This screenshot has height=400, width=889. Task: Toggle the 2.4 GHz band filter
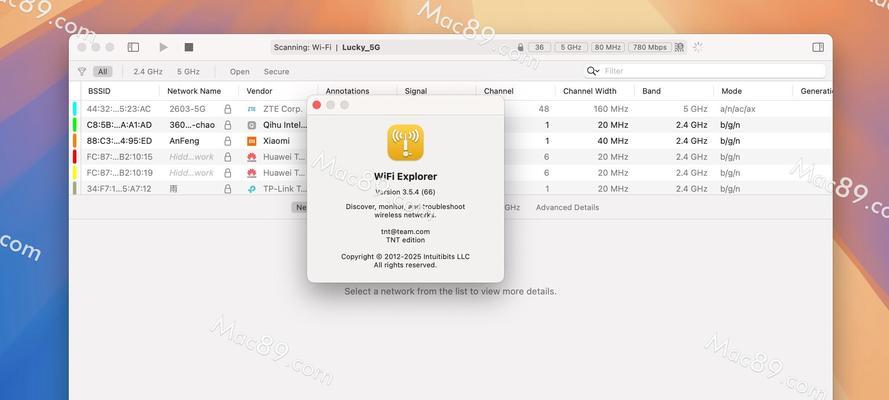click(x=148, y=71)
